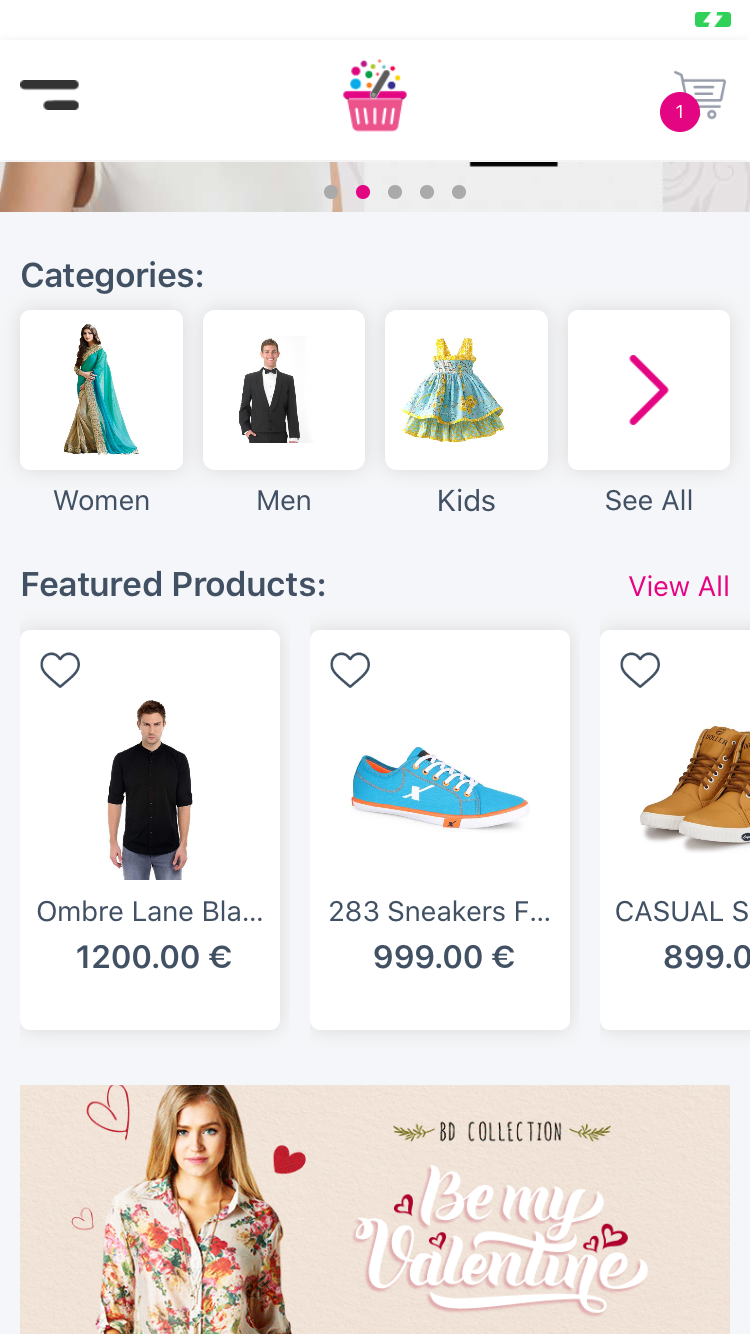Select the third carousel dot
Screen dimensions: 750x1334
(x=395, y=192)
